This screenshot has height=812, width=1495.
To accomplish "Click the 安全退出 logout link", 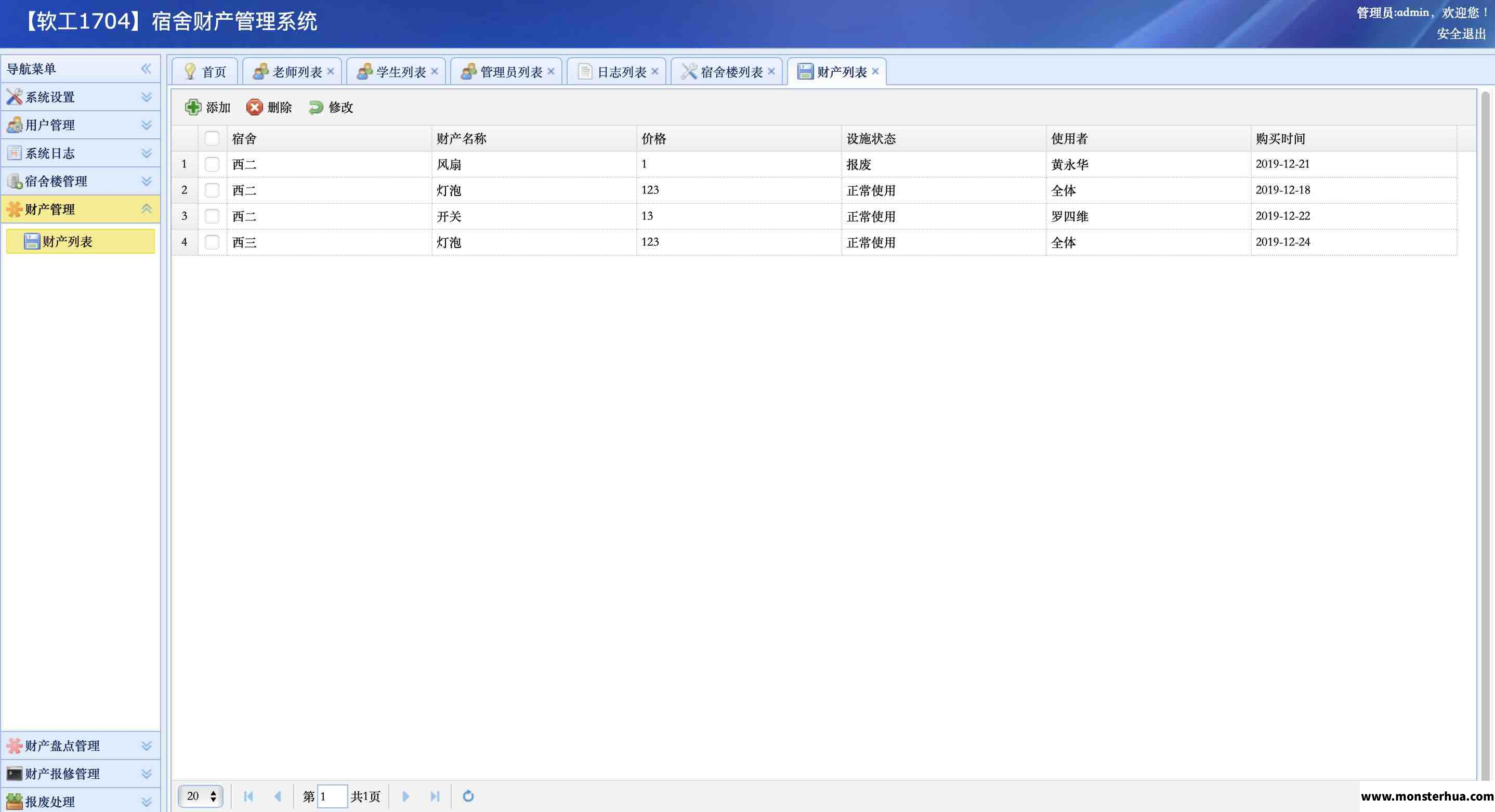I will [1461, 34].
